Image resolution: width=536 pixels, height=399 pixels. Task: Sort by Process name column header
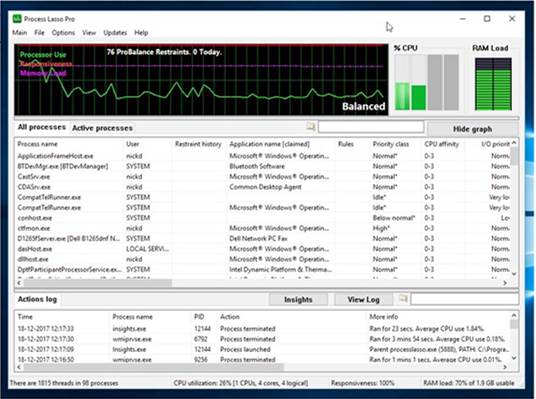coord(38,144)
